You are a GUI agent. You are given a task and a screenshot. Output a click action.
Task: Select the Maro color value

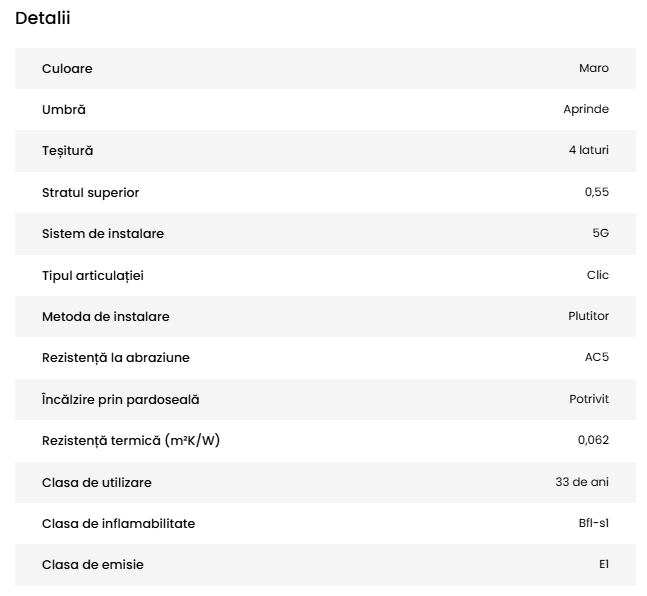coord(593,68)
